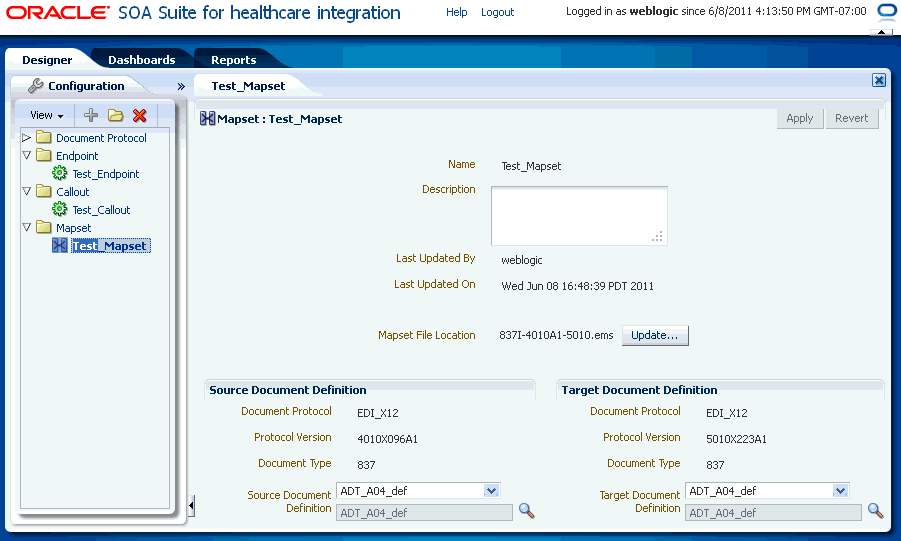Select Test_Endpoint in the tree
Viewport: 901px width, 541px height.
coord(106,174)
